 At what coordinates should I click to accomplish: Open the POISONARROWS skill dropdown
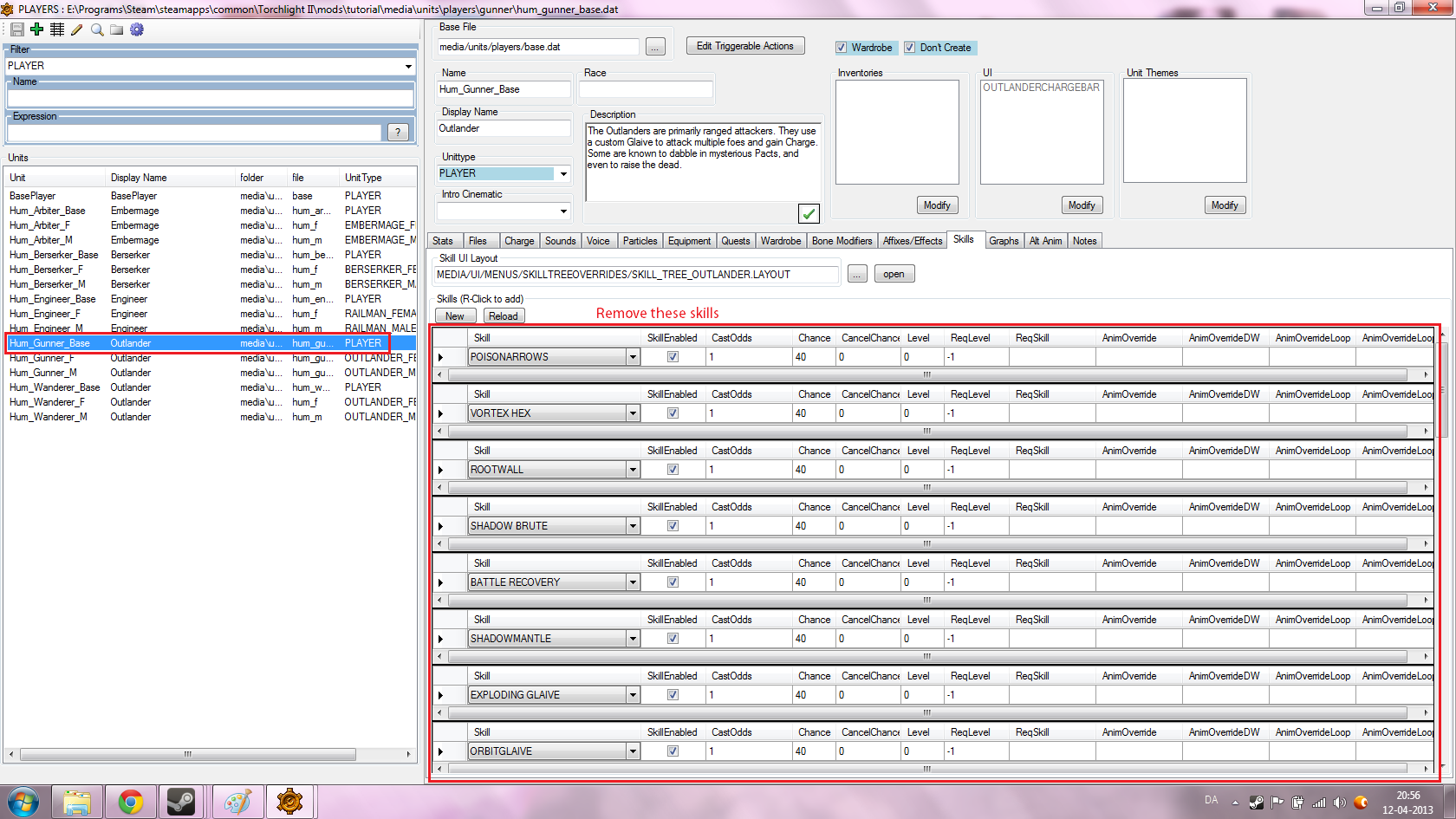633,357
